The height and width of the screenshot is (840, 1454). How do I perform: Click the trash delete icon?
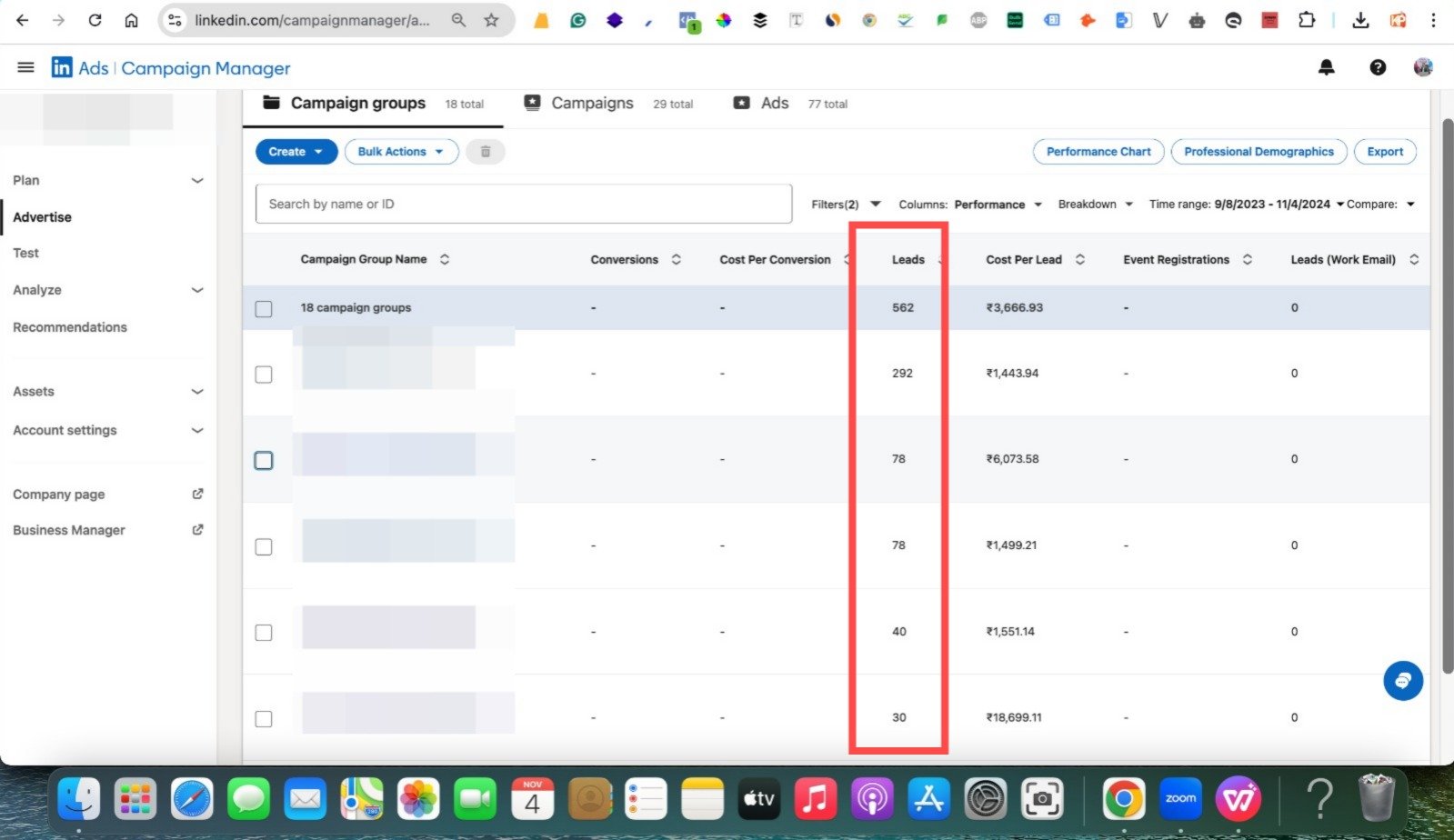coord(485,152)
